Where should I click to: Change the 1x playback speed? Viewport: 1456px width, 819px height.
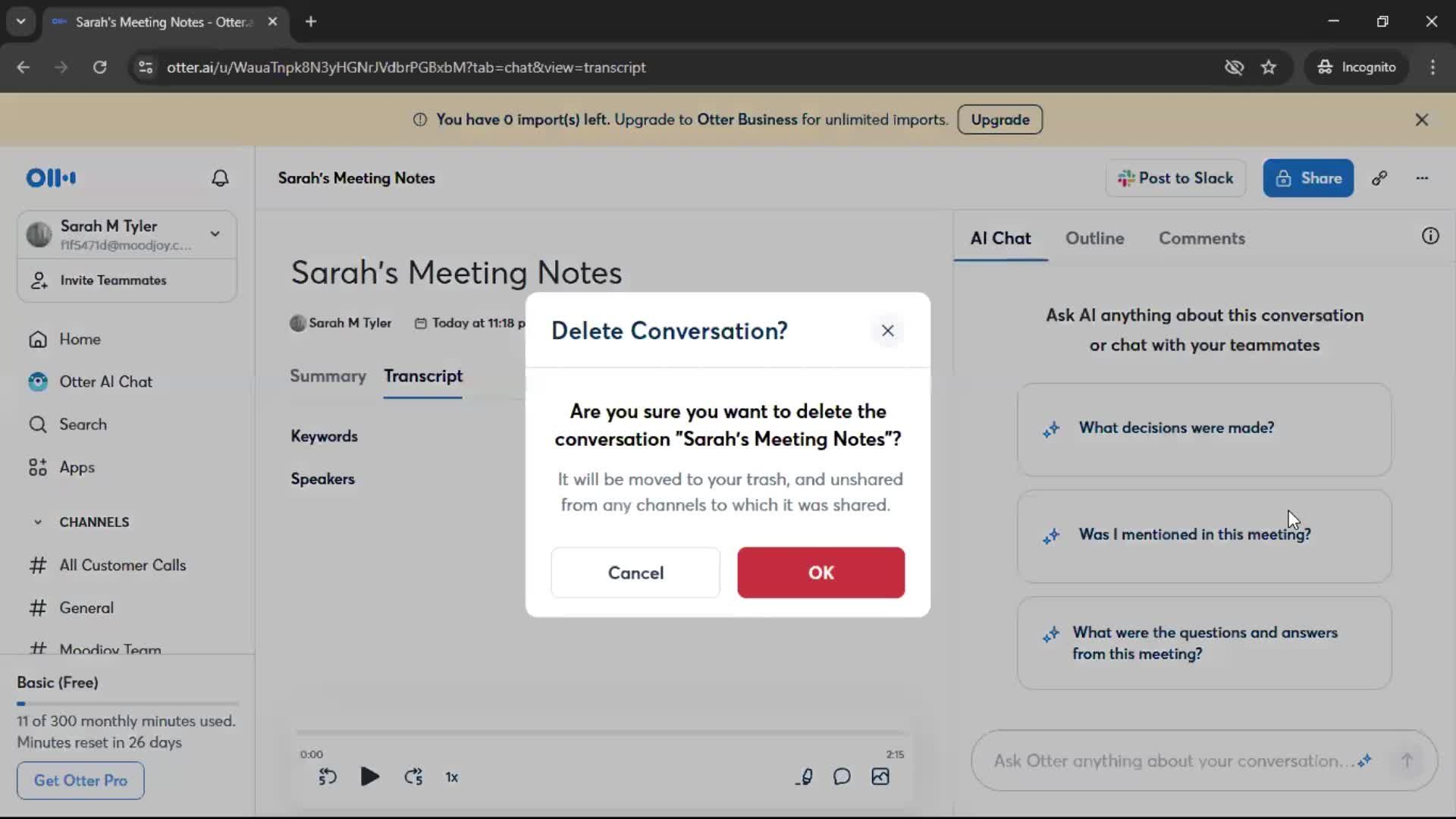coord(452,777)
